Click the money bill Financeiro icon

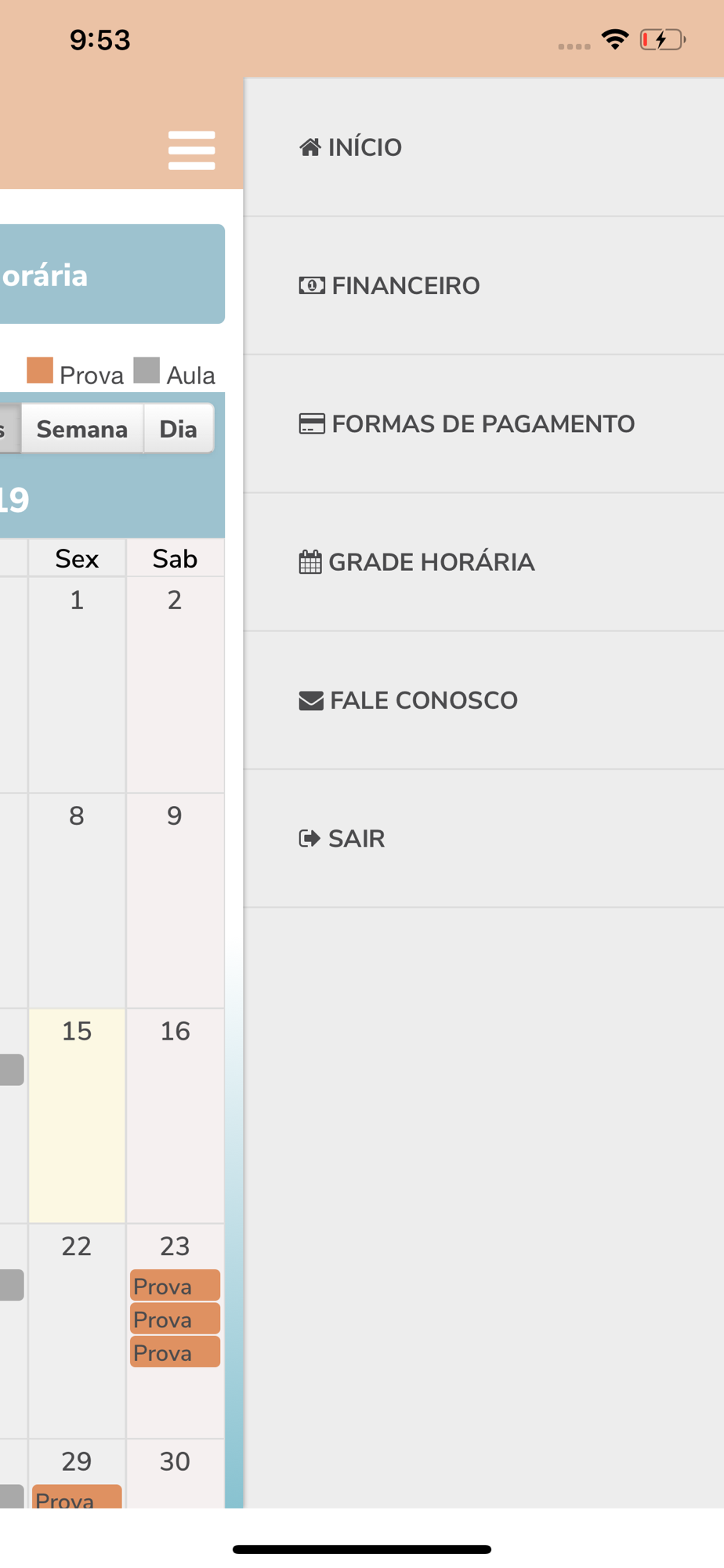pyautogui.click(x=312, y=285)
